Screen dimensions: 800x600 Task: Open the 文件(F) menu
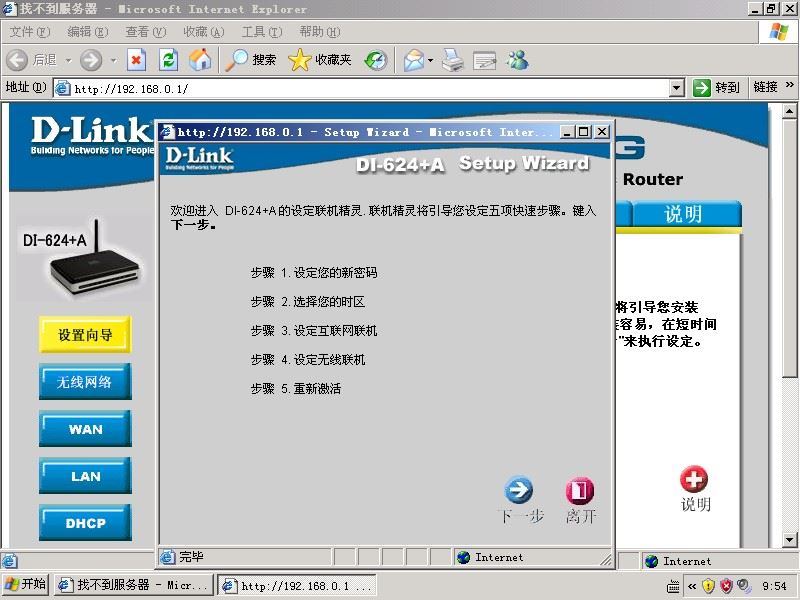[x=30, y=32]
